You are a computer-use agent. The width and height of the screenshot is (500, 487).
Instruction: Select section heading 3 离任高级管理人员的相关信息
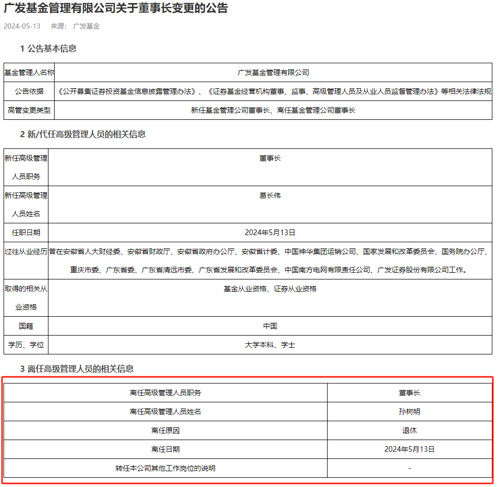pyautogui.click(x=77, y=369)
